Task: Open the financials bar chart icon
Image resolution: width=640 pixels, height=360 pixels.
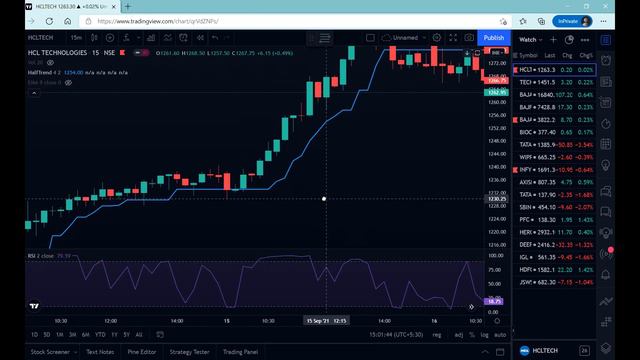Action: click(x=151, y=38)
